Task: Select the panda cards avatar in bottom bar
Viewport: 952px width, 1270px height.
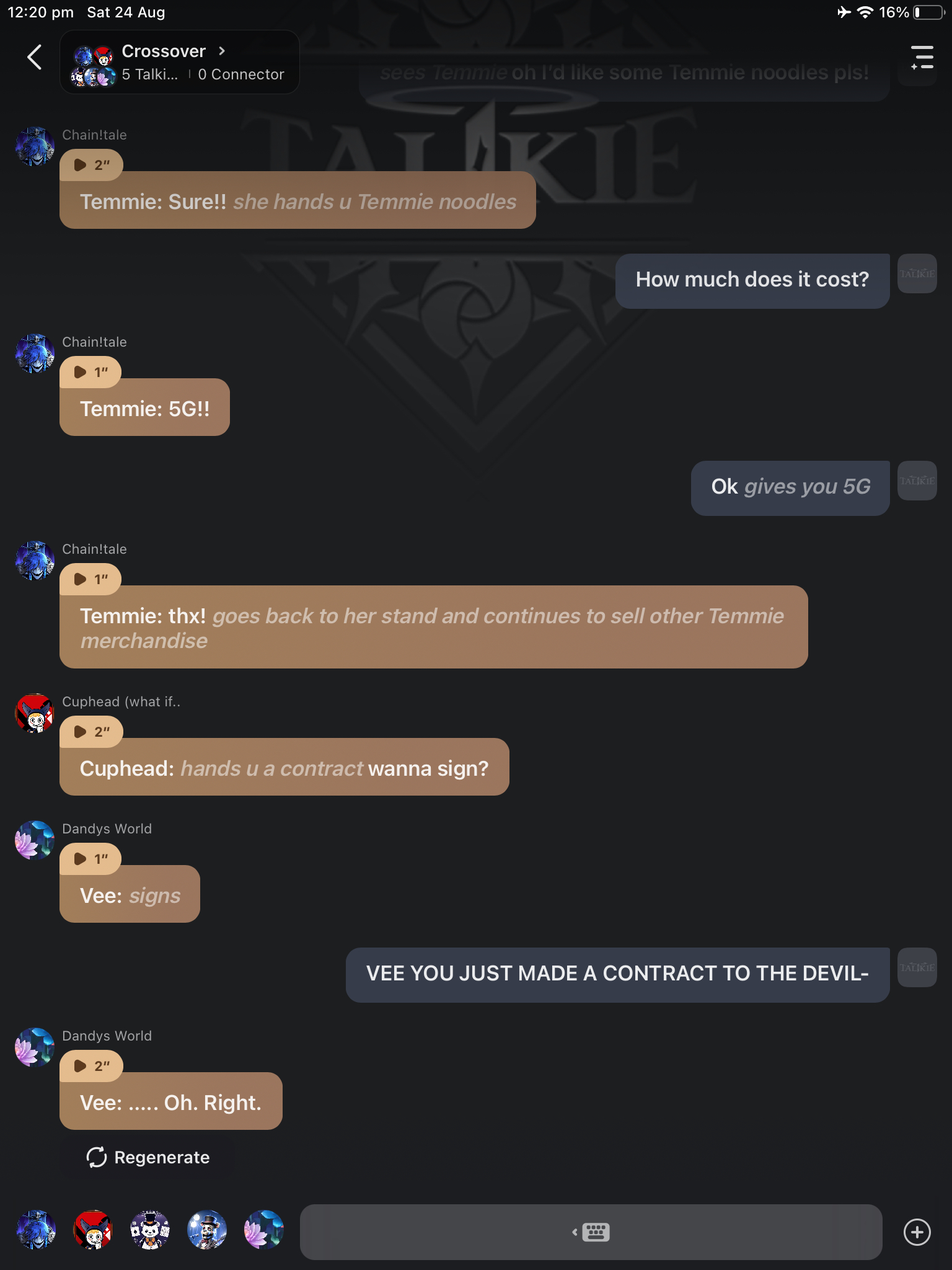Action: [x=150, y=1229]
